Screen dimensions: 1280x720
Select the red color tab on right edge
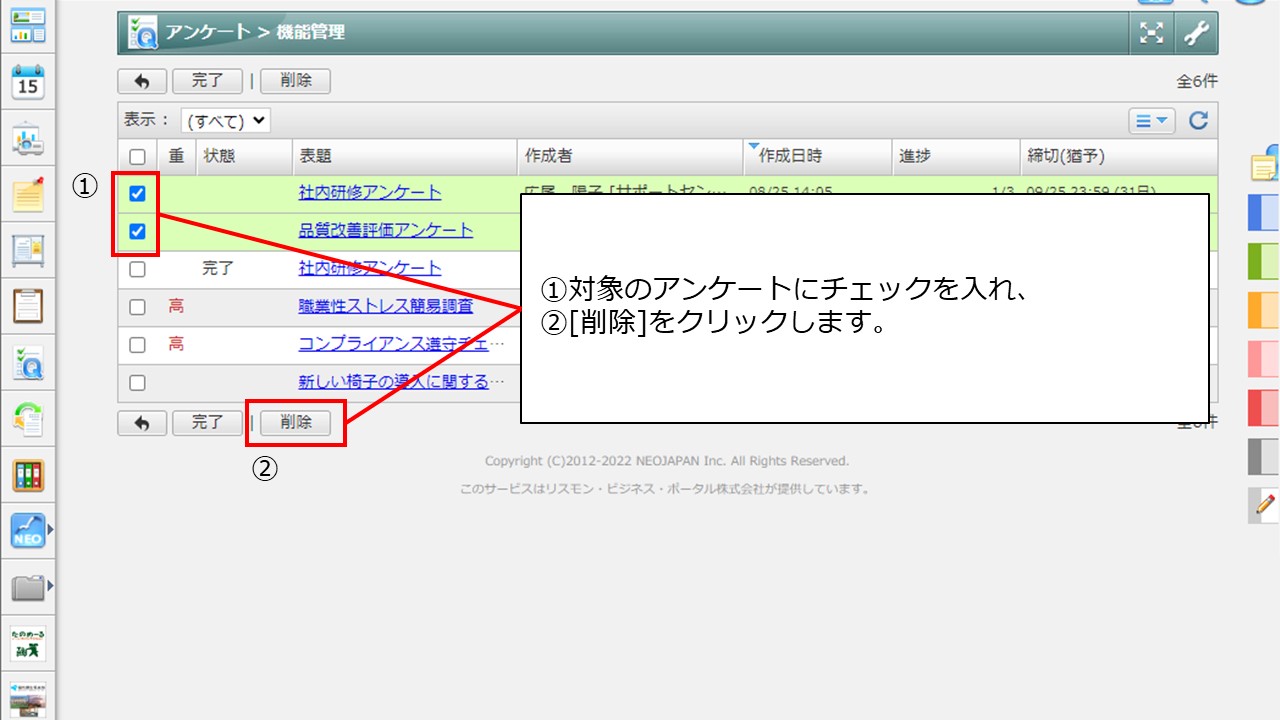click(1264, 408)
